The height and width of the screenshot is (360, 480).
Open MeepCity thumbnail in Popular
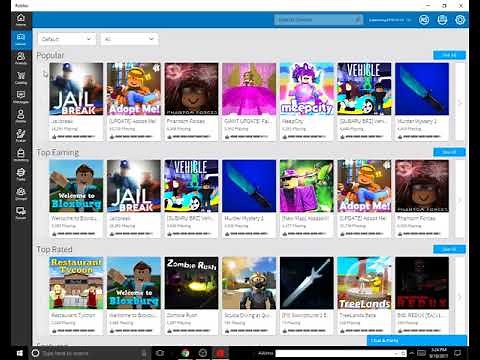pyautogui.click(x=307, y=89)
